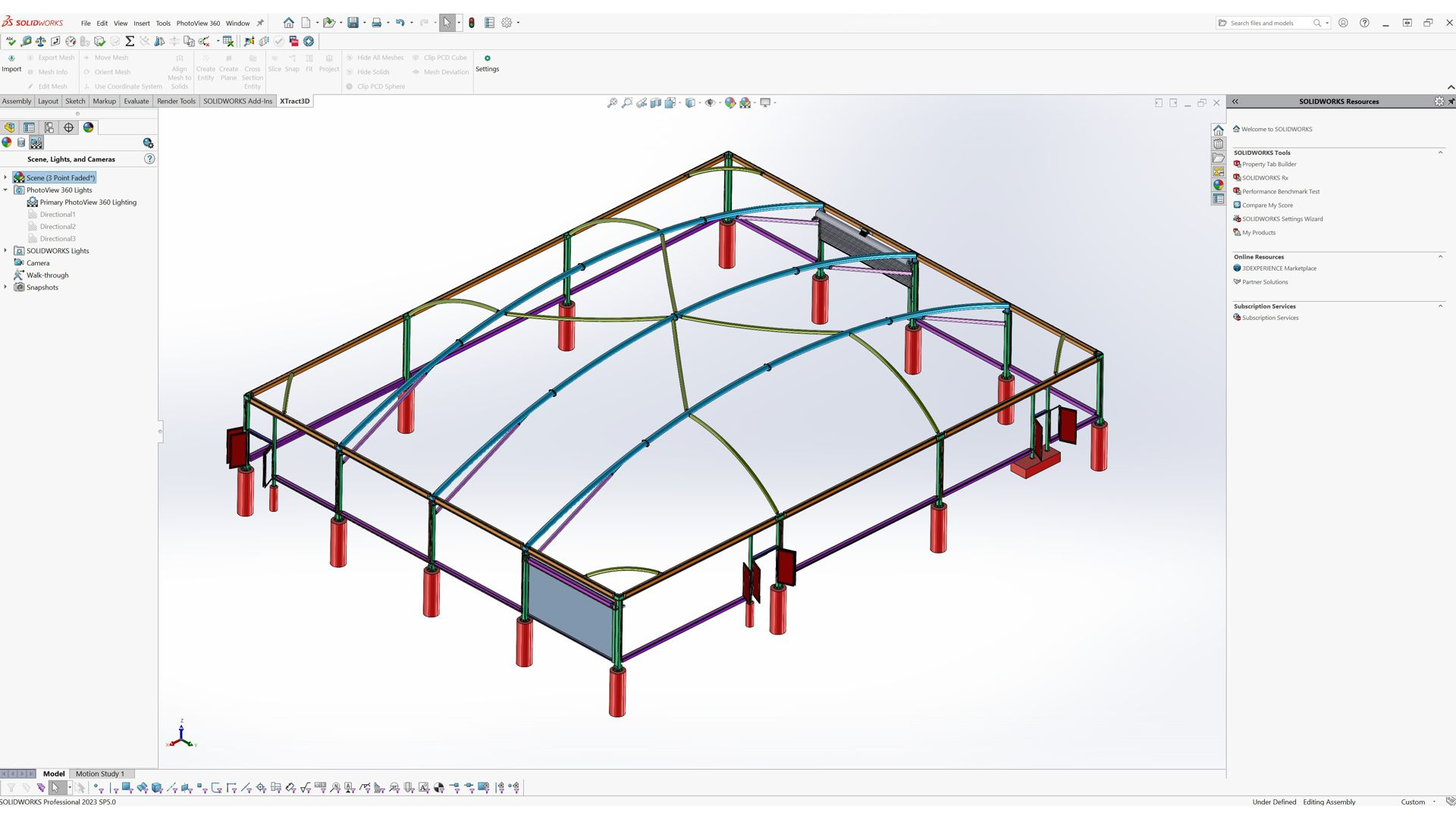Click the Print icon
The image size is (1456, 819).
click(376, 23)
